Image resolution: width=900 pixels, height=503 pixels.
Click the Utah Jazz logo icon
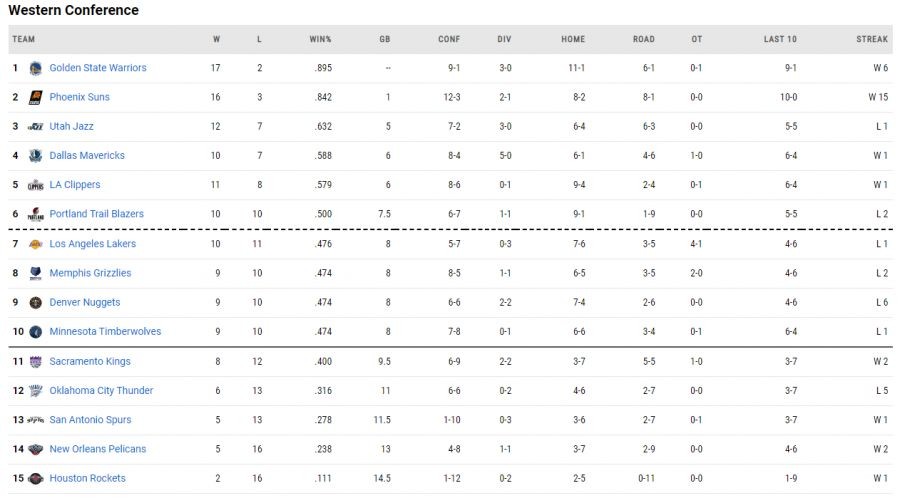(x=36, y=127)
